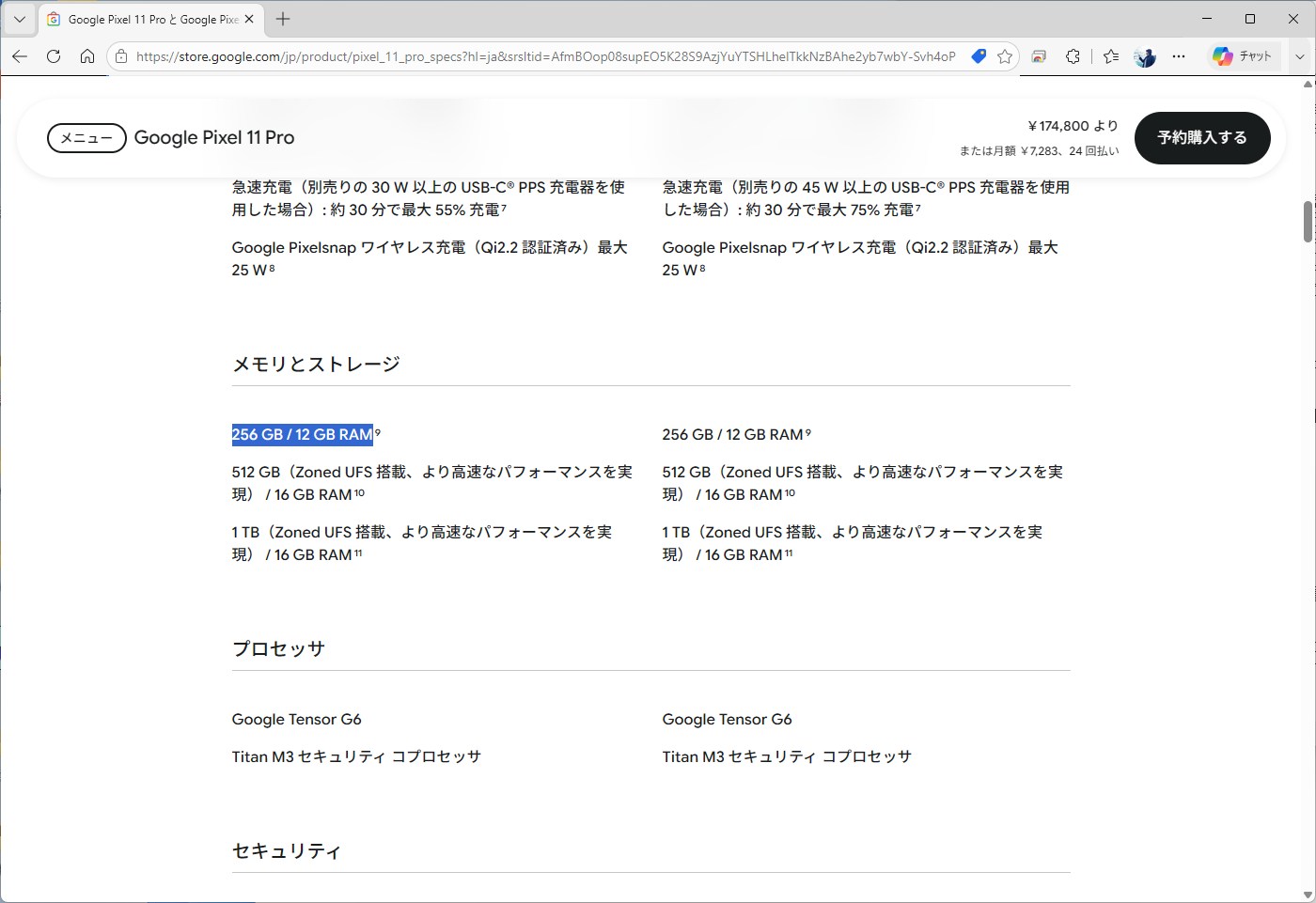
Task: Click right Titan M3 セキュリティ コプロセッサ text
Action: tap(787, 756)
